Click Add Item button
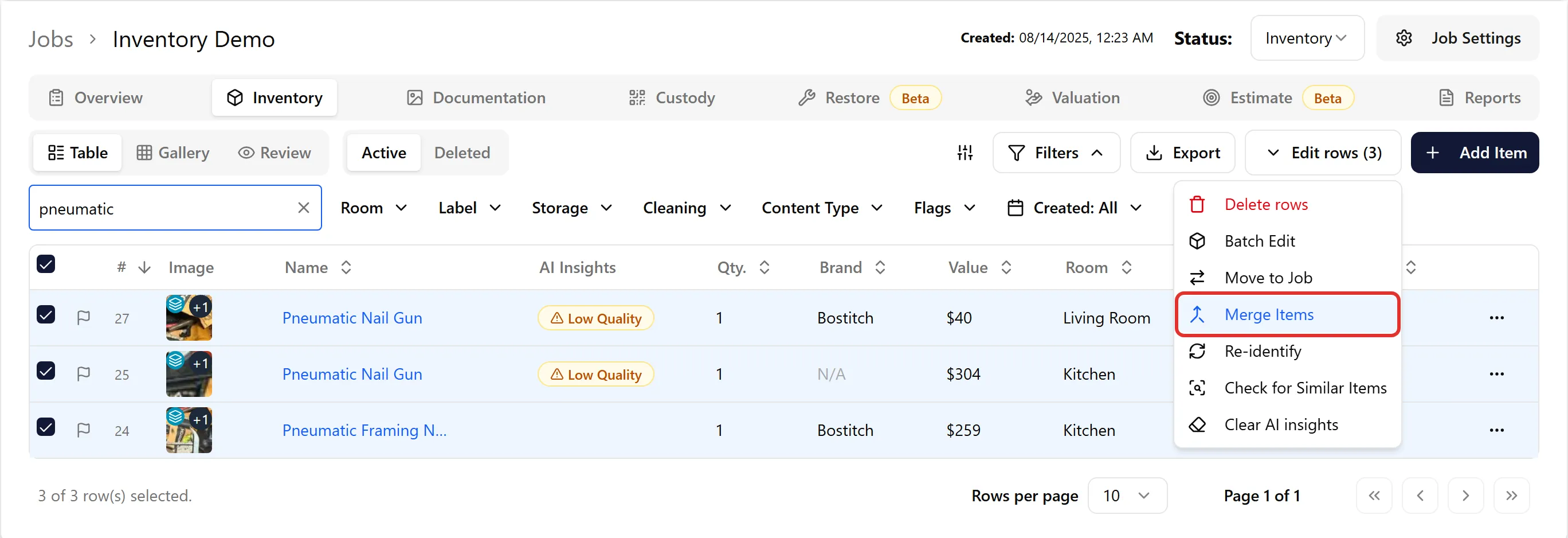1568x538 pixels. (1474, 153)
